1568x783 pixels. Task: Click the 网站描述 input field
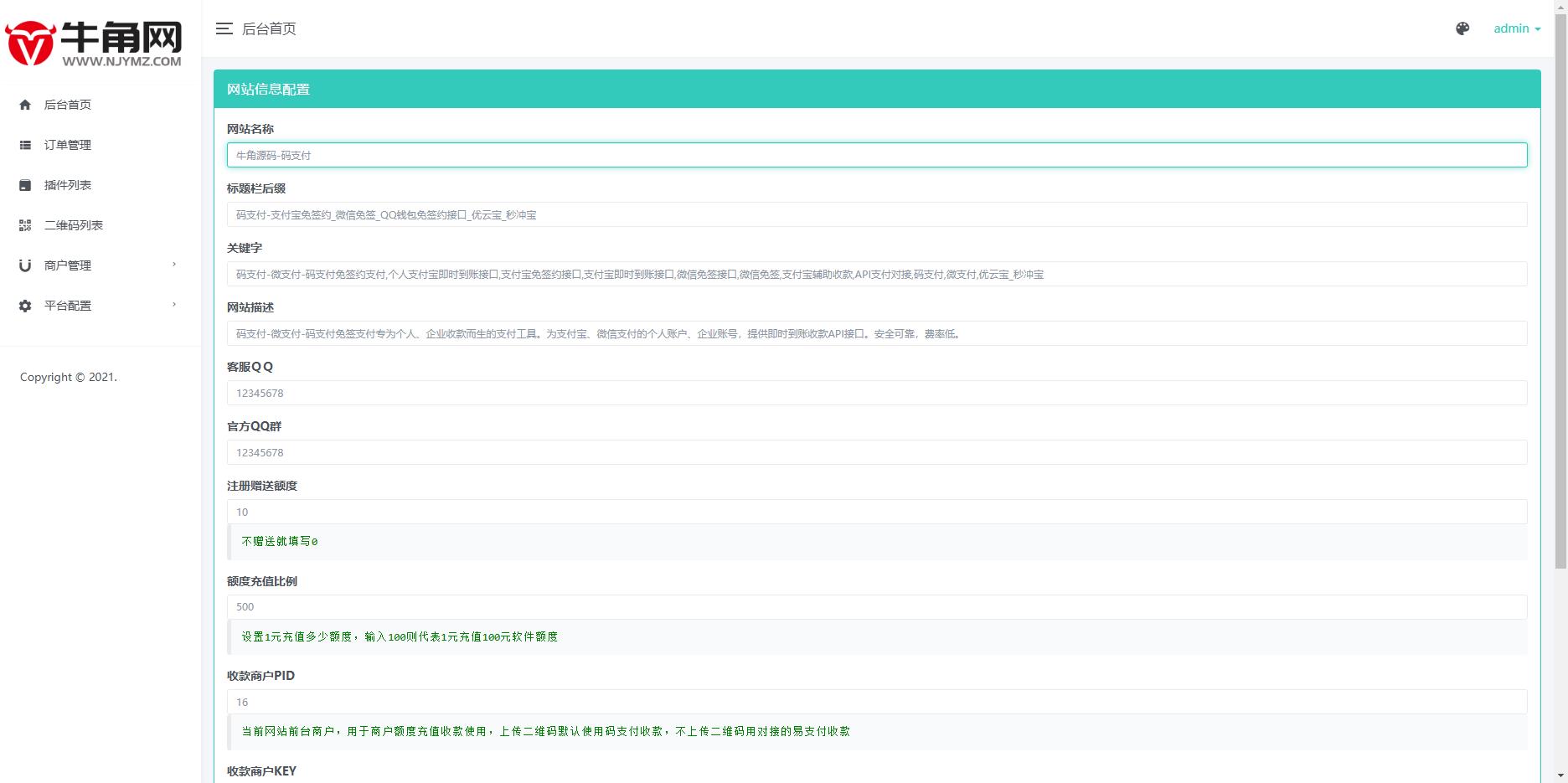pyautogui.click(x=877, y=333)
